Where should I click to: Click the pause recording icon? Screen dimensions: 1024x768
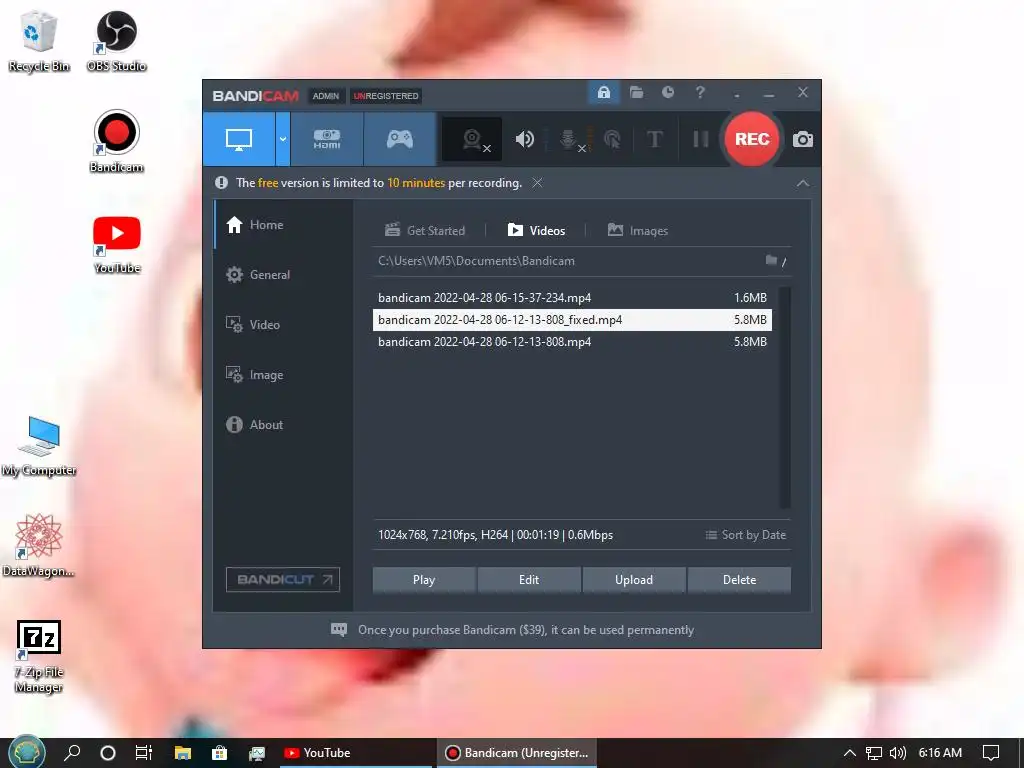(x=700, y=139)
